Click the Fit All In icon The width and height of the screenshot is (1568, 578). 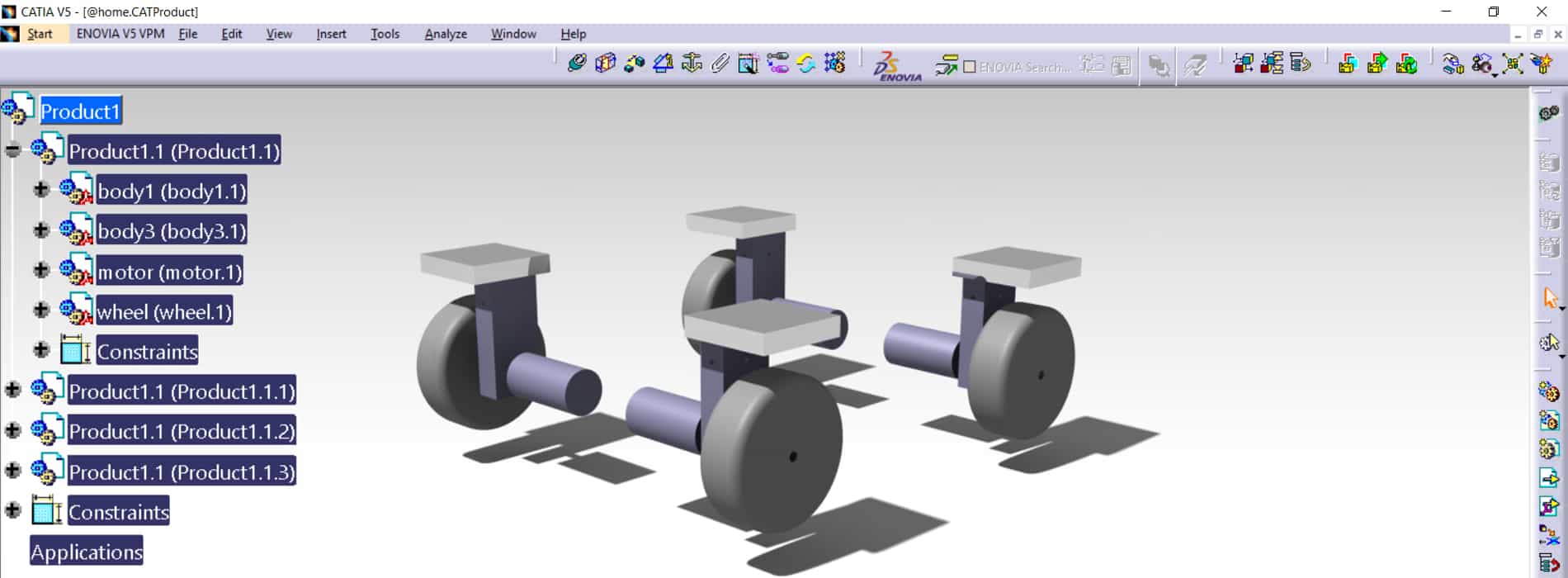point(1512,64)
